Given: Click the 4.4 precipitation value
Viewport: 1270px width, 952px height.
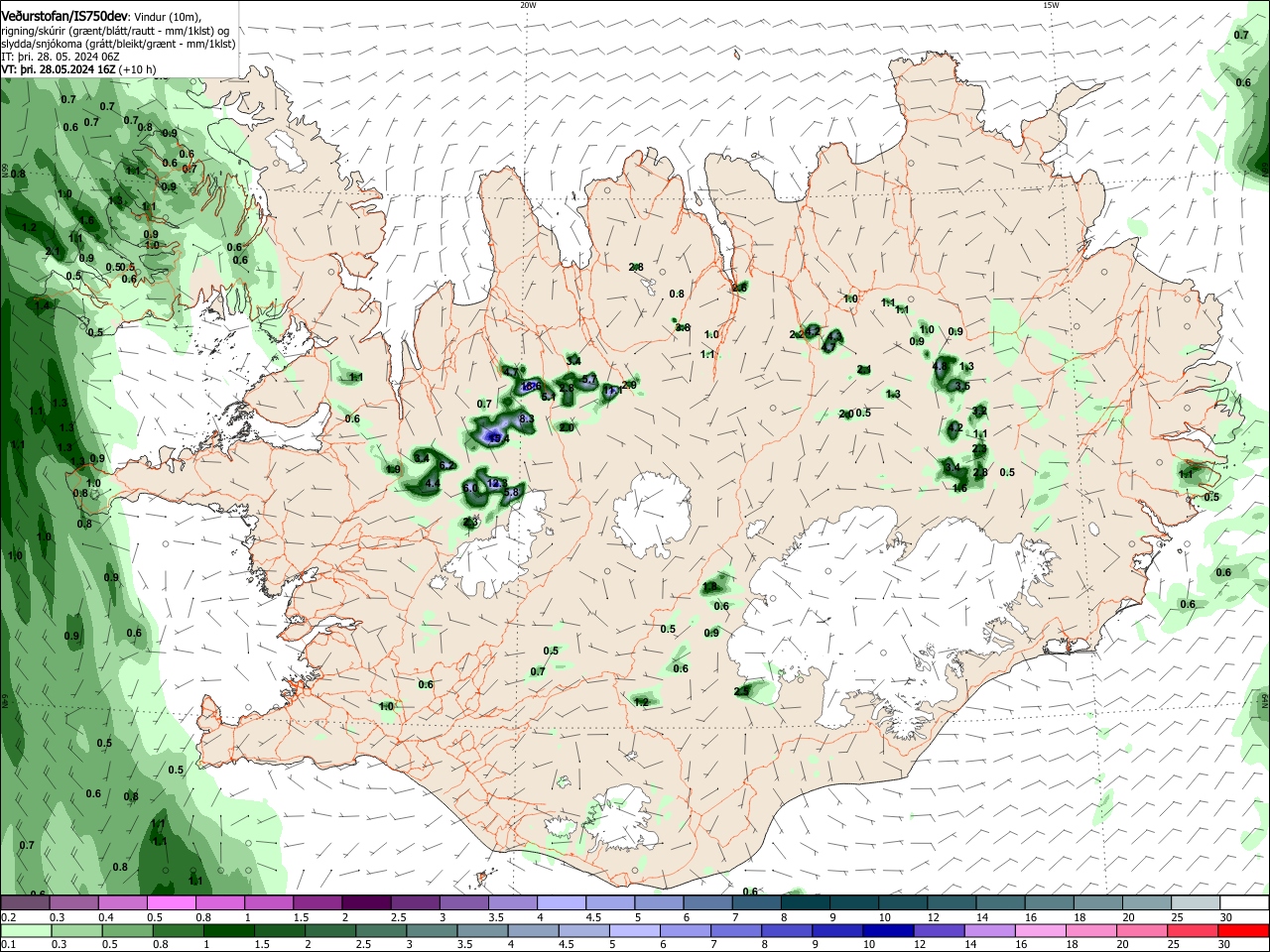Looking at the screenshot, I should click(x=433, y=483).
